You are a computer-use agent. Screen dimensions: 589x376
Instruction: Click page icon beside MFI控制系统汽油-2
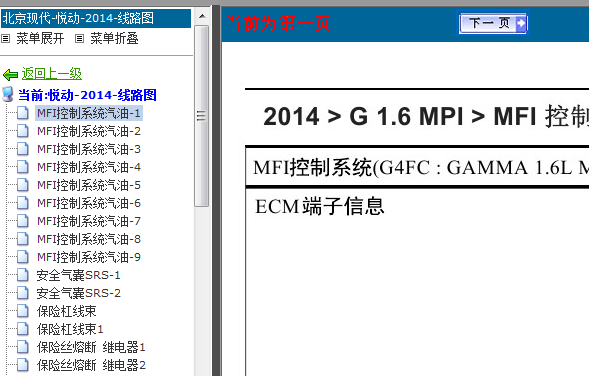click(x=23, y=131)
